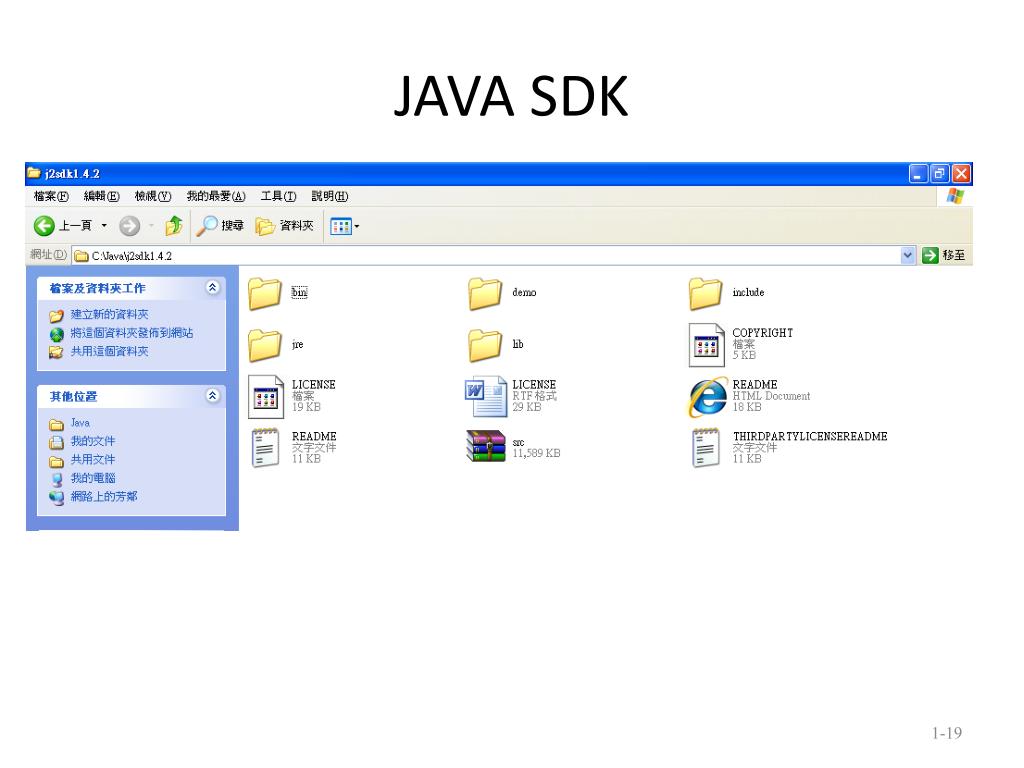The image size is (1024, 768).
Task: Open the demo folder icon
Action: coord(485,293)
